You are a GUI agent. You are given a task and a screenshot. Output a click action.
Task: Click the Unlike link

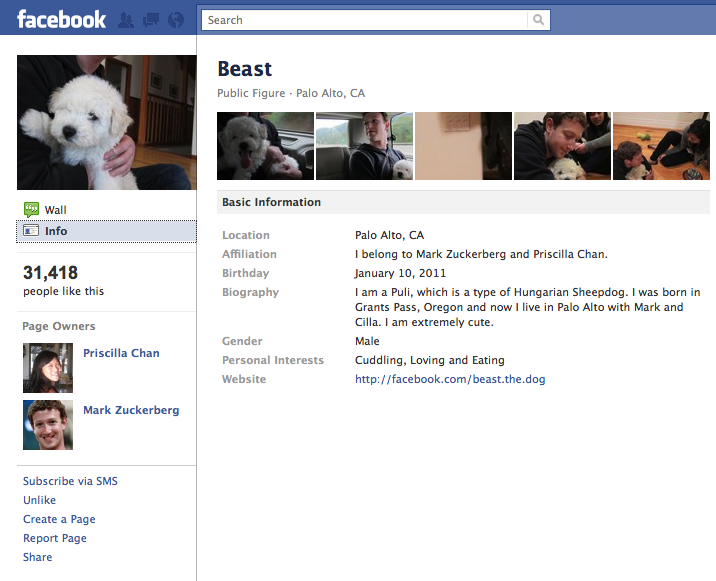coord(40,500)
